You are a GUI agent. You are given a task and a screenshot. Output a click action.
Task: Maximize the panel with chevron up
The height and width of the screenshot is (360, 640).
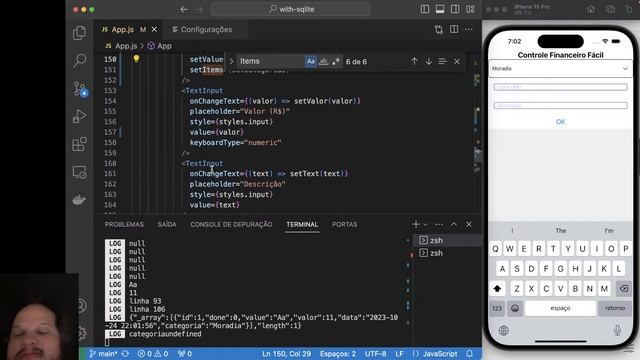tap(454, 224)
